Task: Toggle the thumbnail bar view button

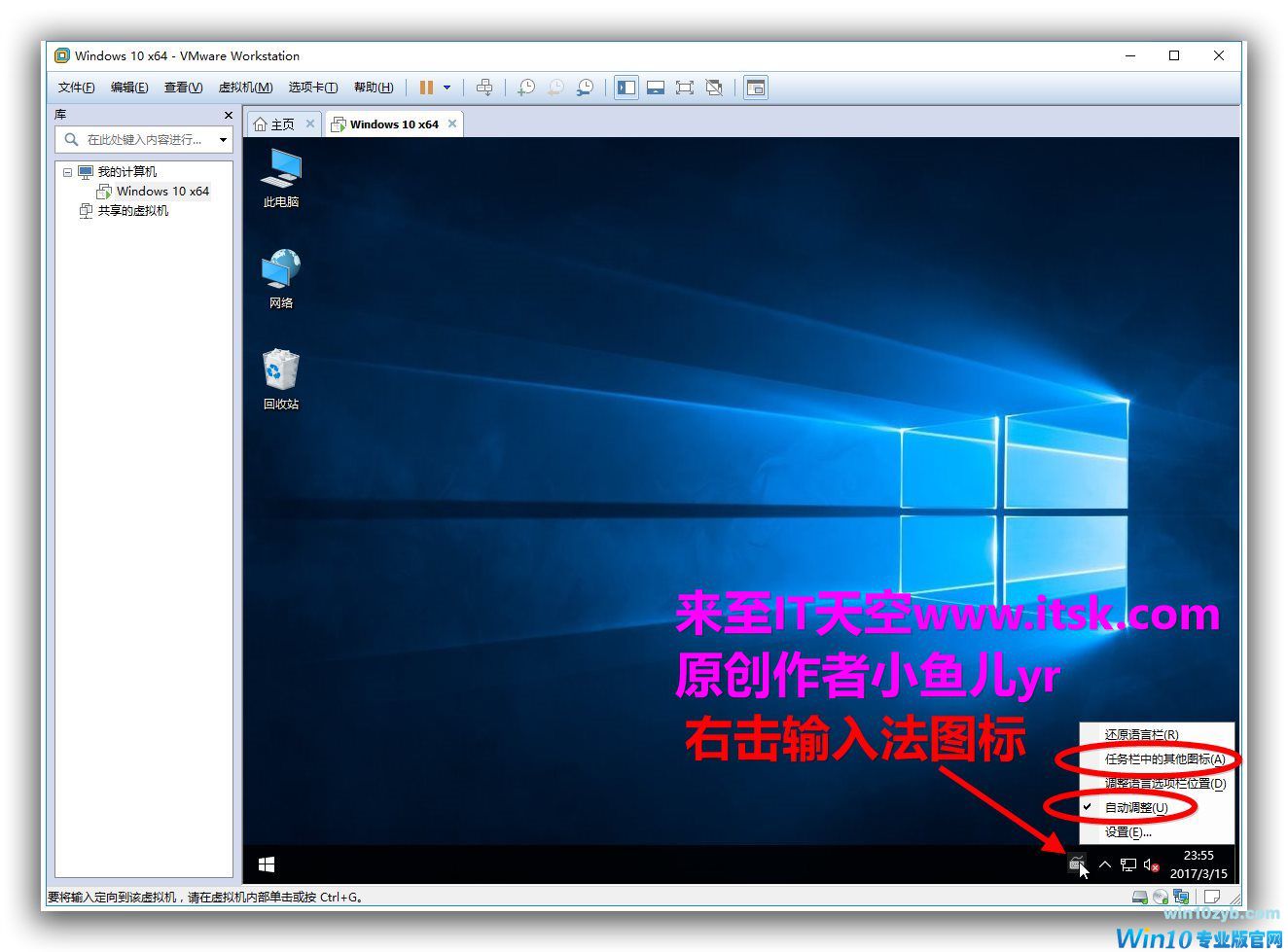Action: [656, 88]
